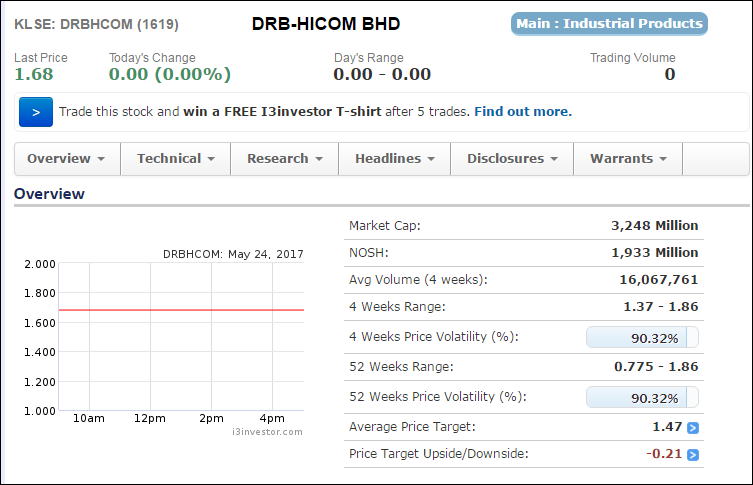Image resolution: width=753 pixels, height=485 pixels.
Task: Select the KLSE: DRBHCOM (1619) ticker text
Action: [x=97, y=24]
